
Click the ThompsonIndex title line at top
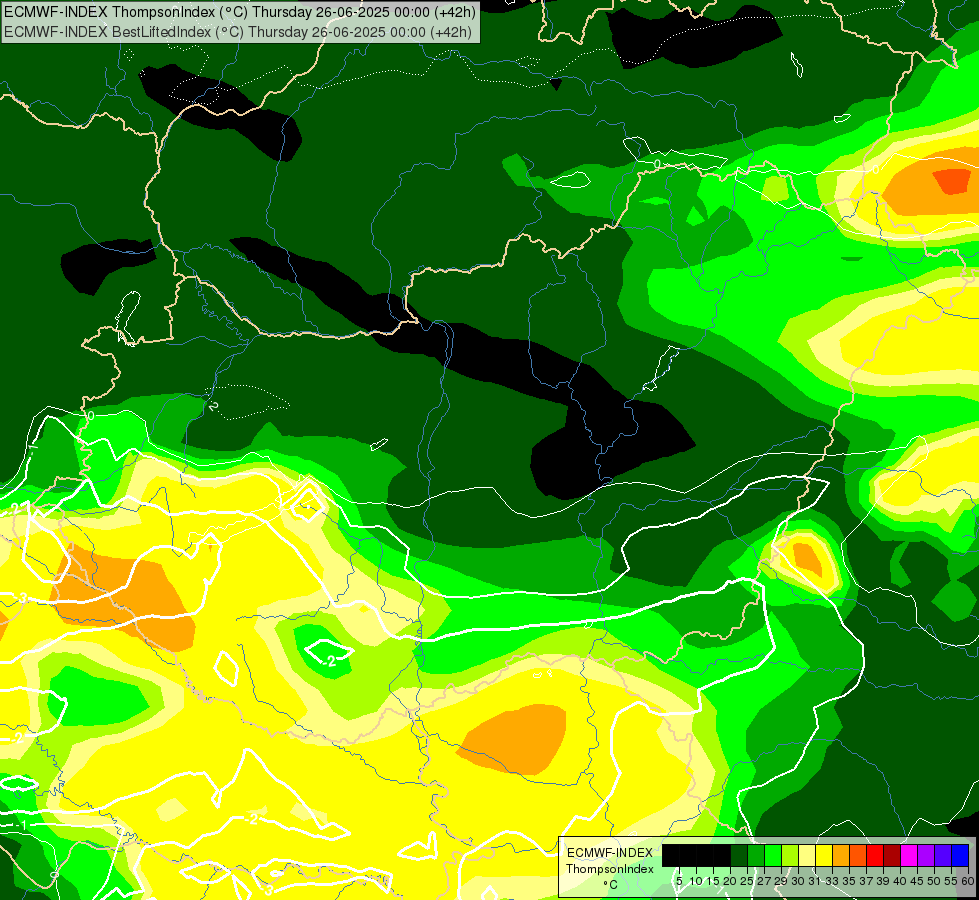(x=240, y=12)
